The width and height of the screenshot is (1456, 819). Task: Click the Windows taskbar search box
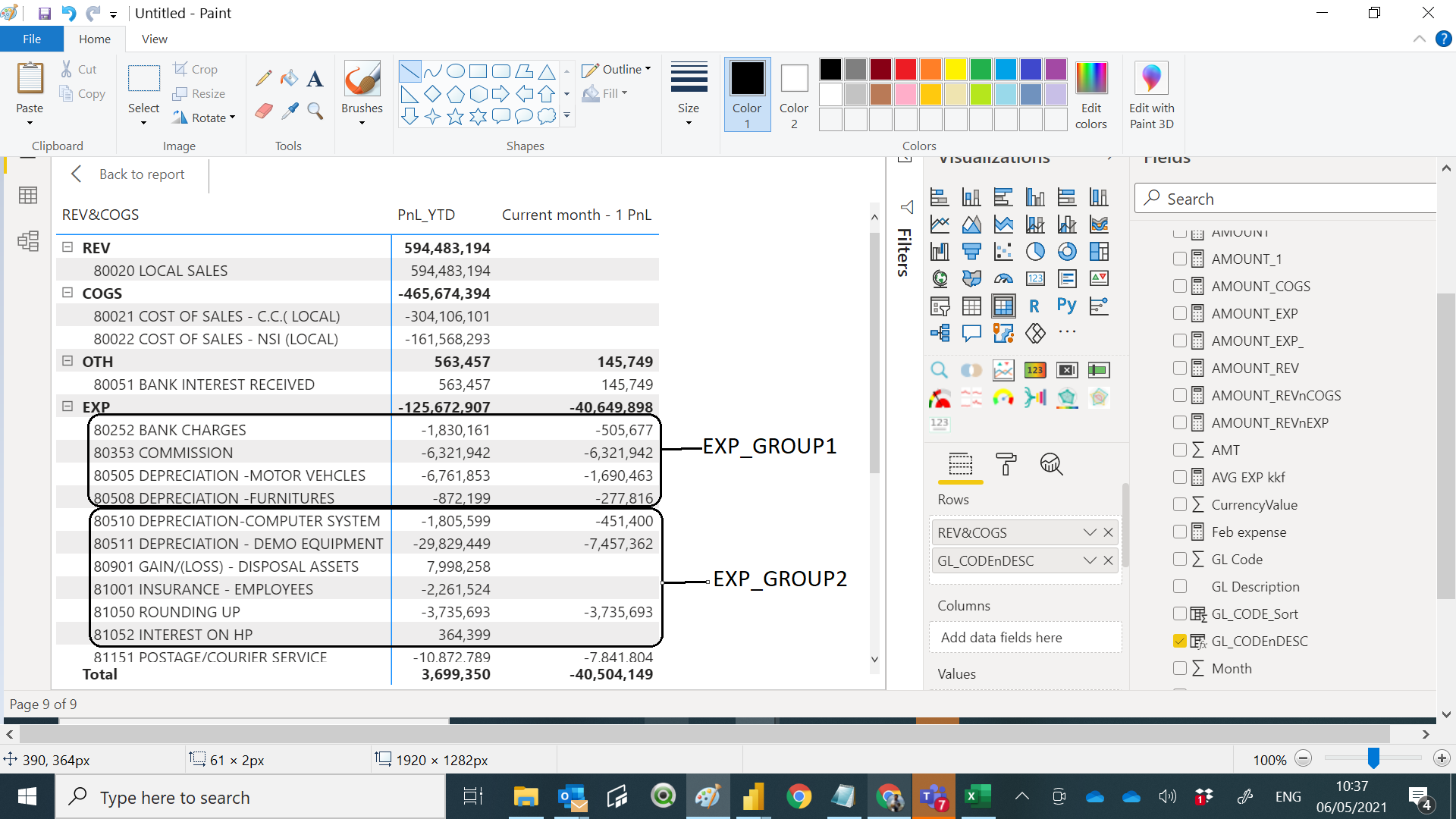tap(250, 797)
